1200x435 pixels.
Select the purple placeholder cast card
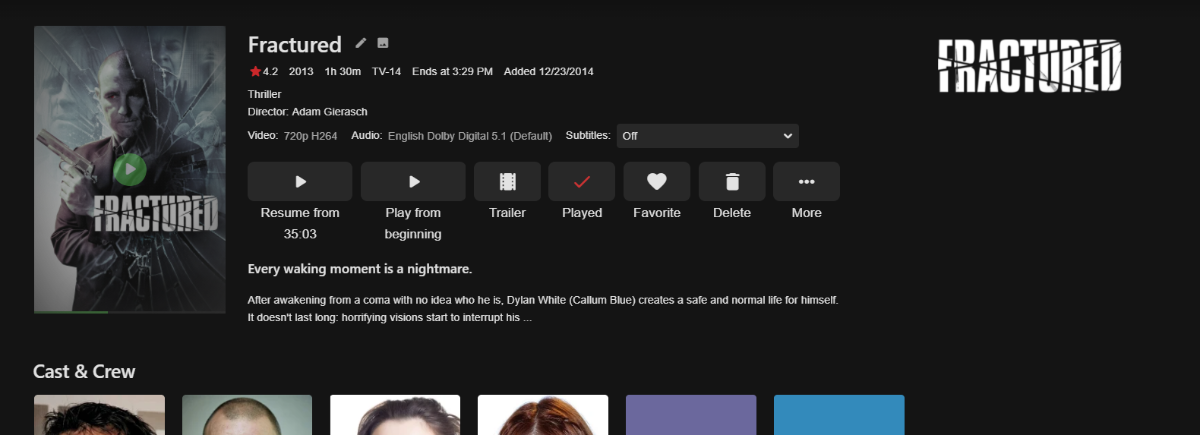(691, 415)
